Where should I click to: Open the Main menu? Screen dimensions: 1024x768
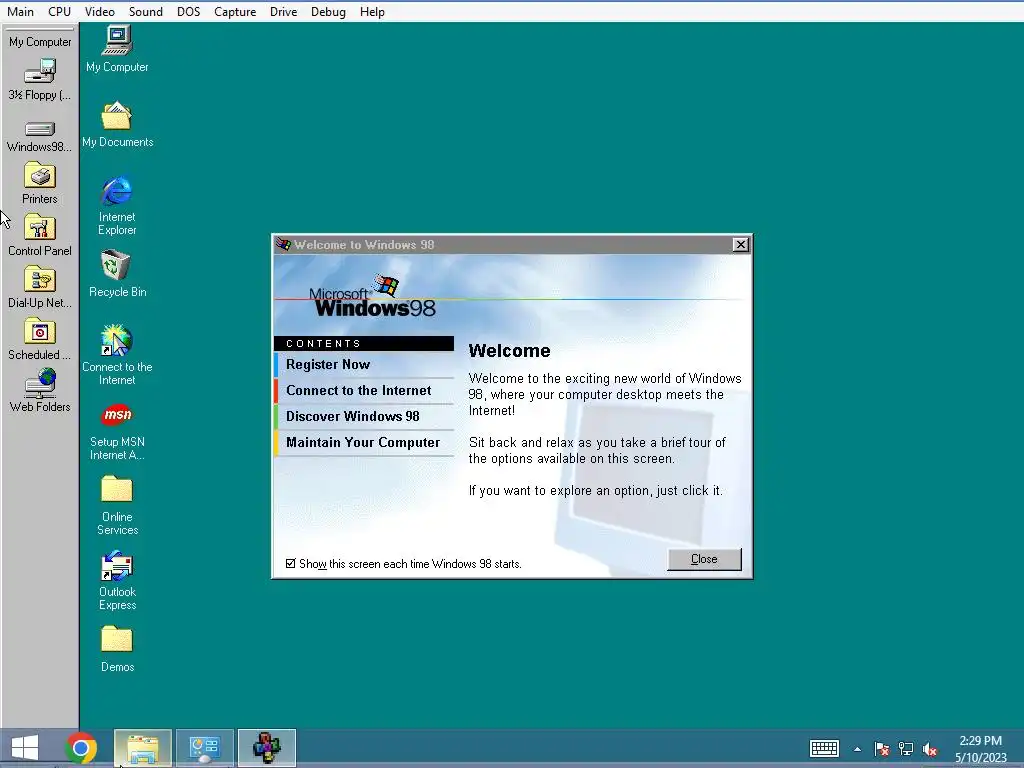pyautogui.click(x=20, y=12)
